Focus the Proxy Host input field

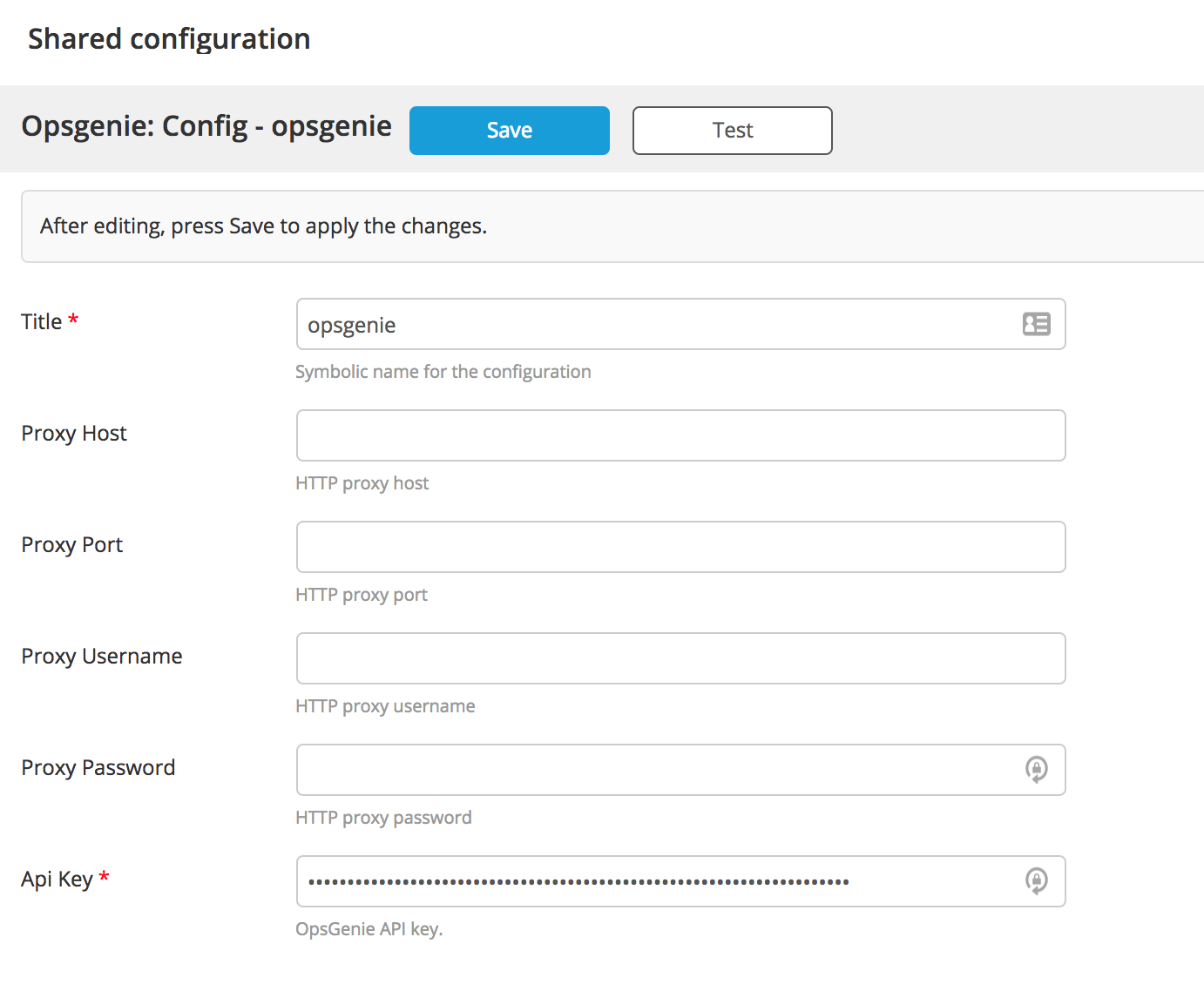680,435
